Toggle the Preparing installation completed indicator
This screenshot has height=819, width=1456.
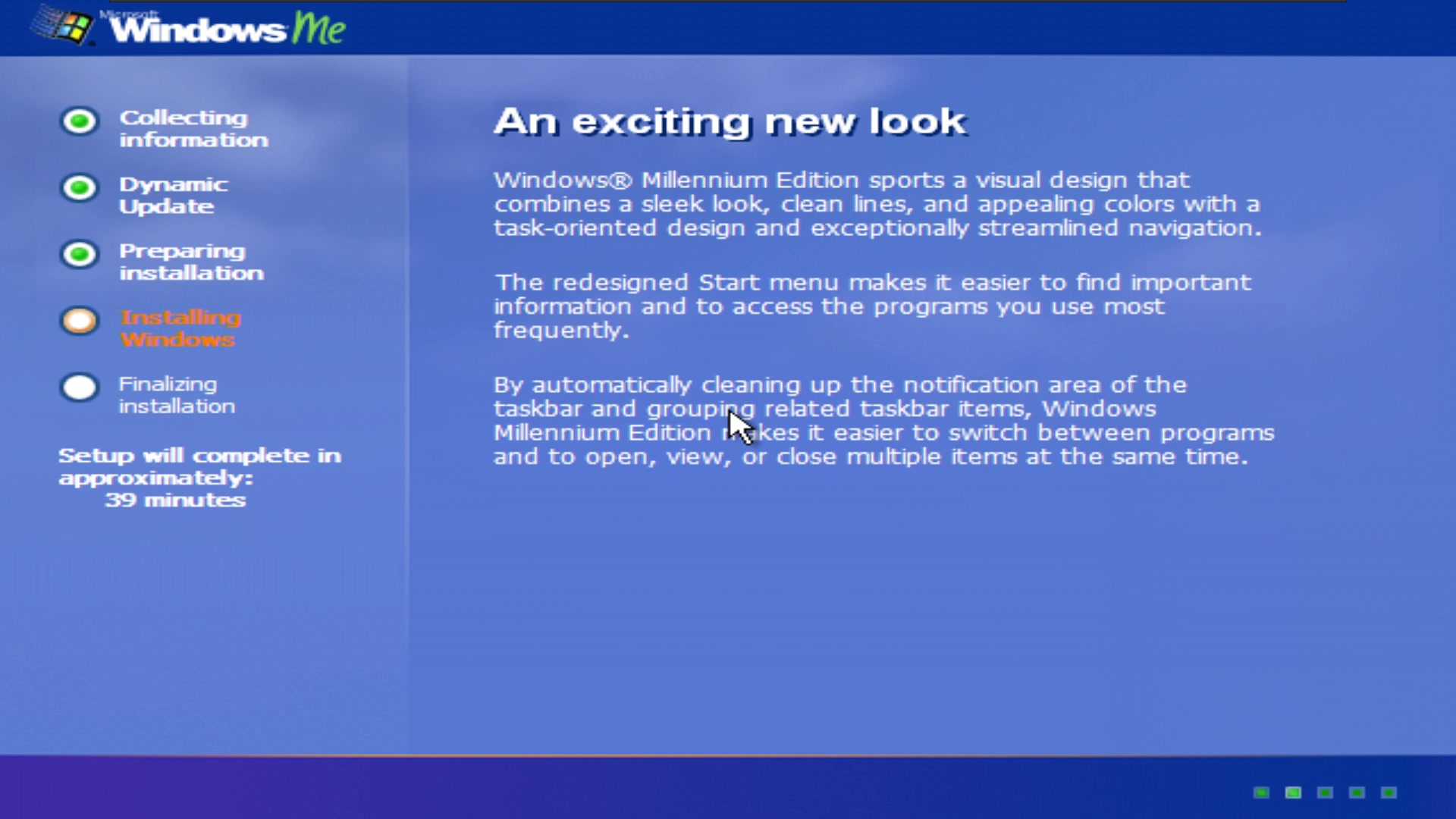click(78, 253)
